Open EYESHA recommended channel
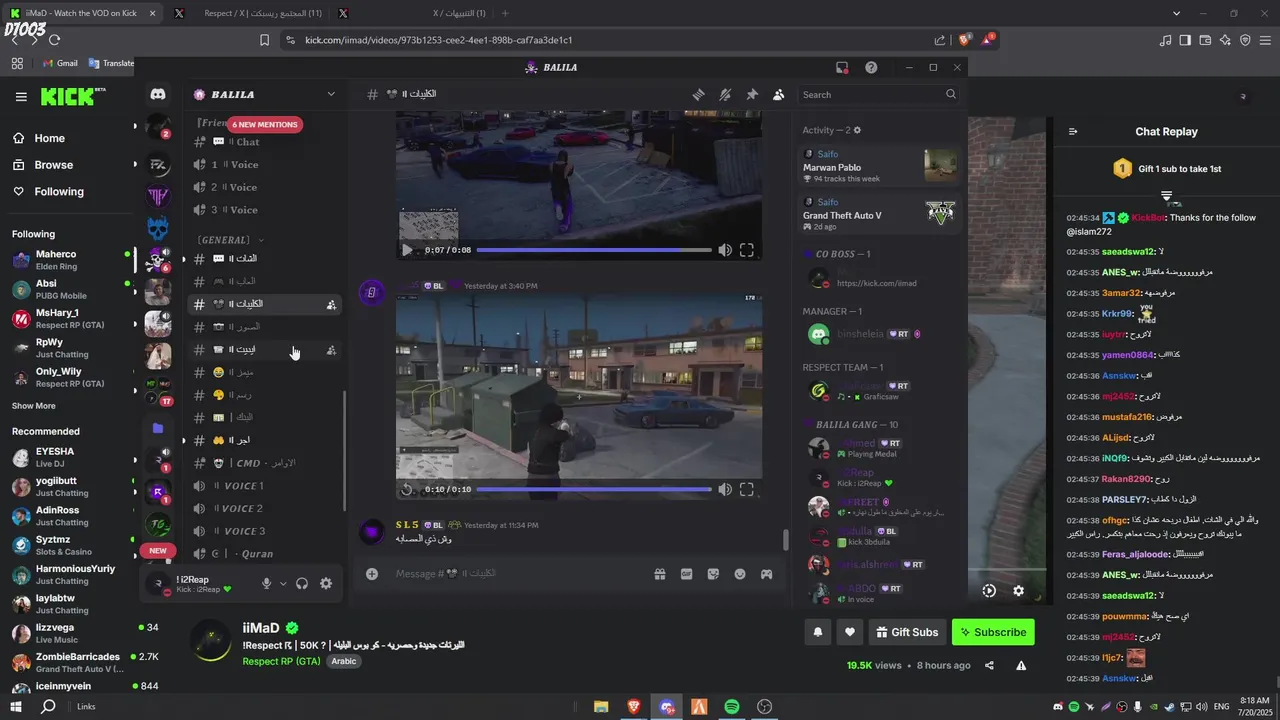 (x=68, y=457)
